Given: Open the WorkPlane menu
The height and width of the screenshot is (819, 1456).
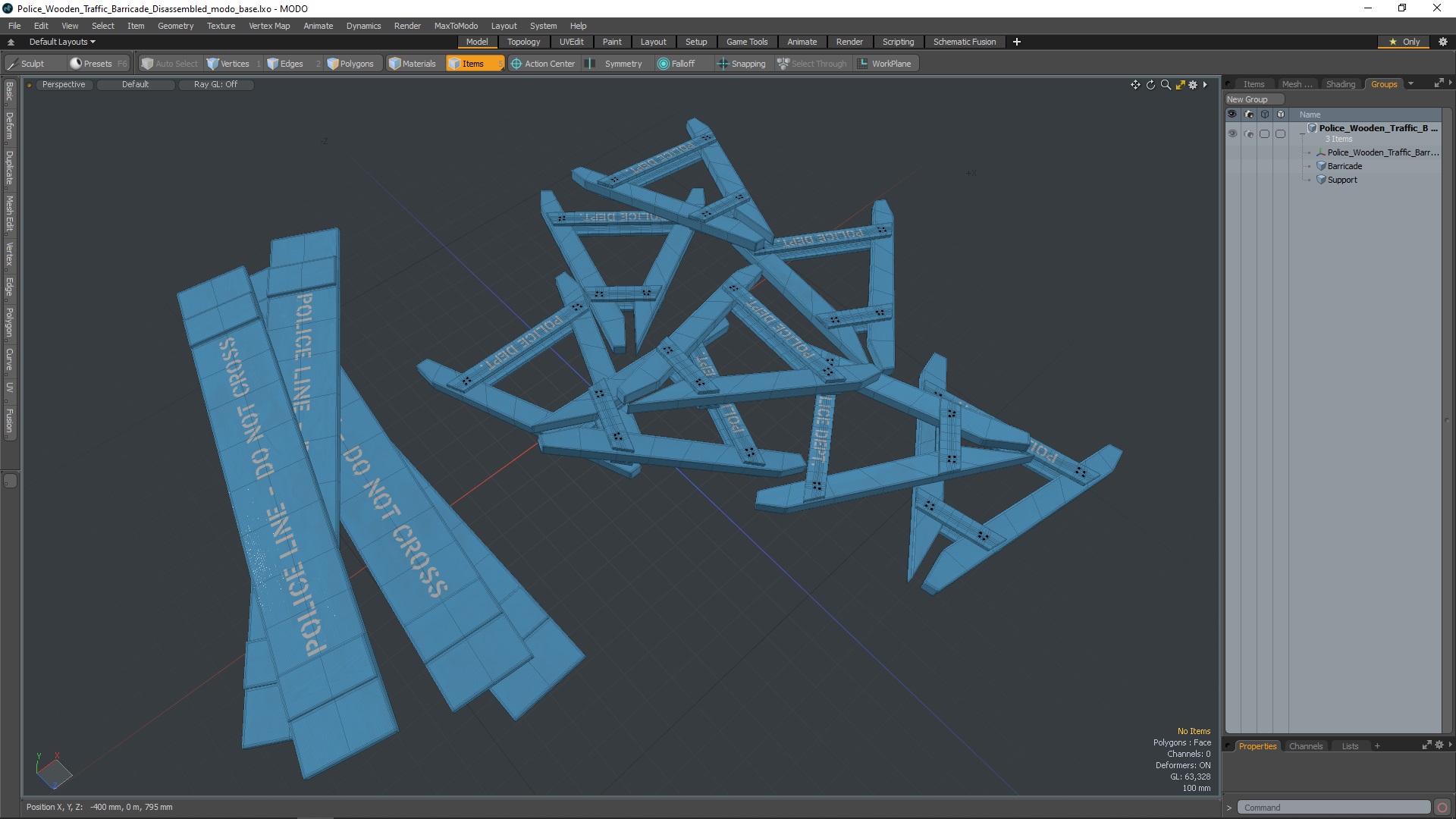Looking at the screenshot, I should pyautogui.click(x=885, y=64).
